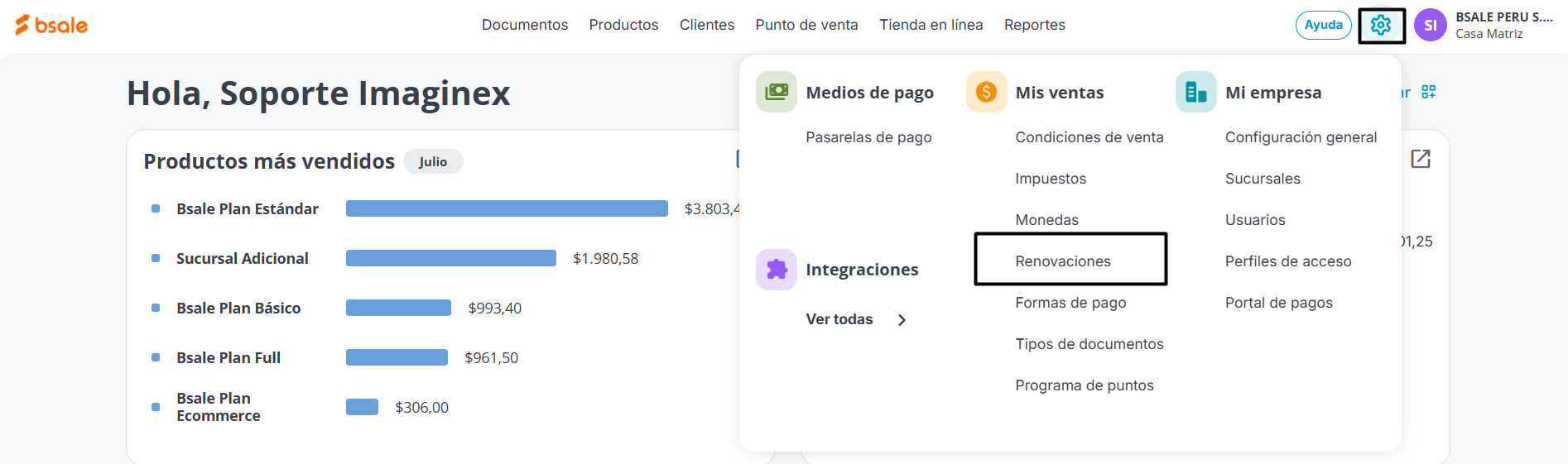Click the Bsale Plan Estándar bar
This screenshot has height=464, width=1568.
click(x=507, y=208)
